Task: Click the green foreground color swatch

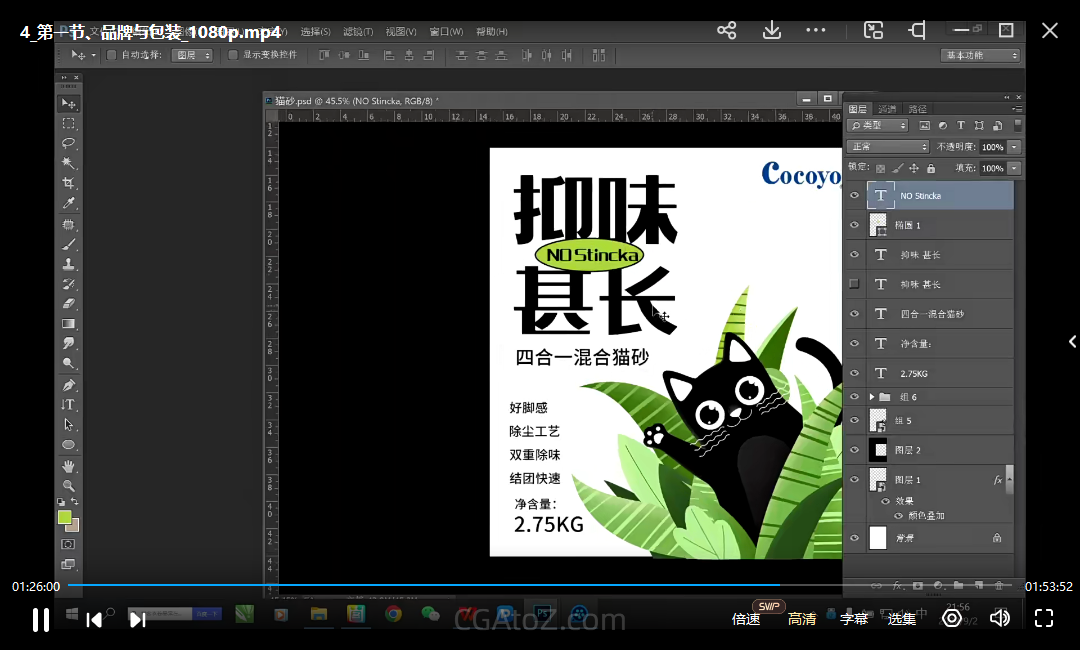Action: coord(64,517)
